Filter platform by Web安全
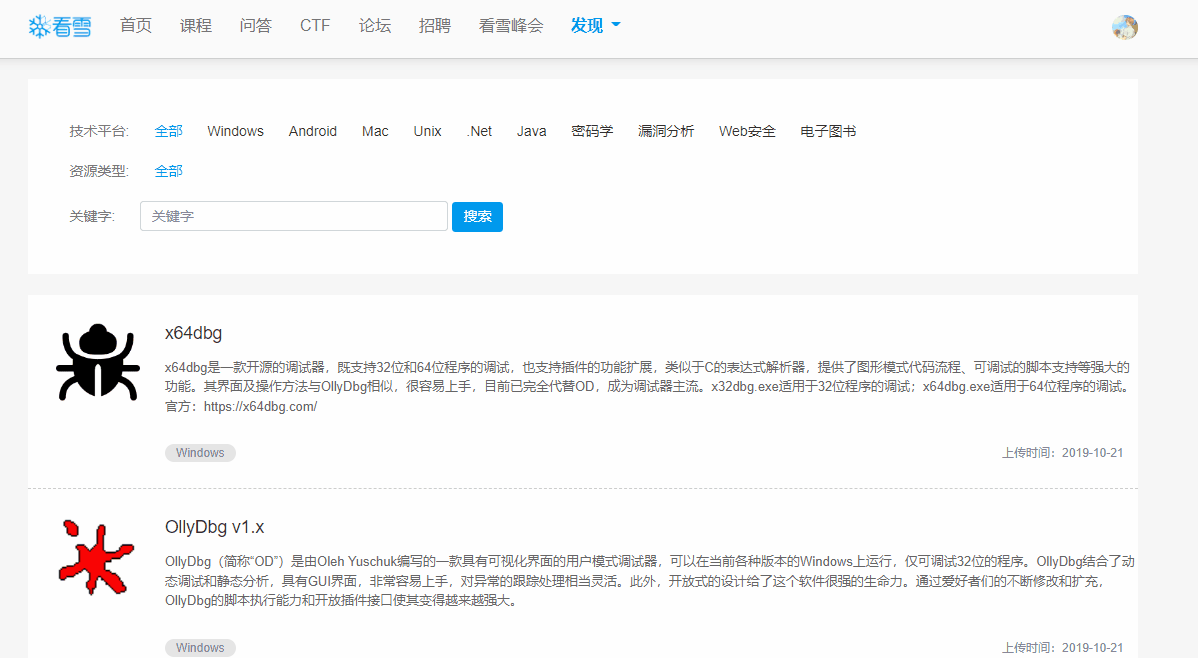The width and height of the screenshot is (1198, 658). point(747,131)
